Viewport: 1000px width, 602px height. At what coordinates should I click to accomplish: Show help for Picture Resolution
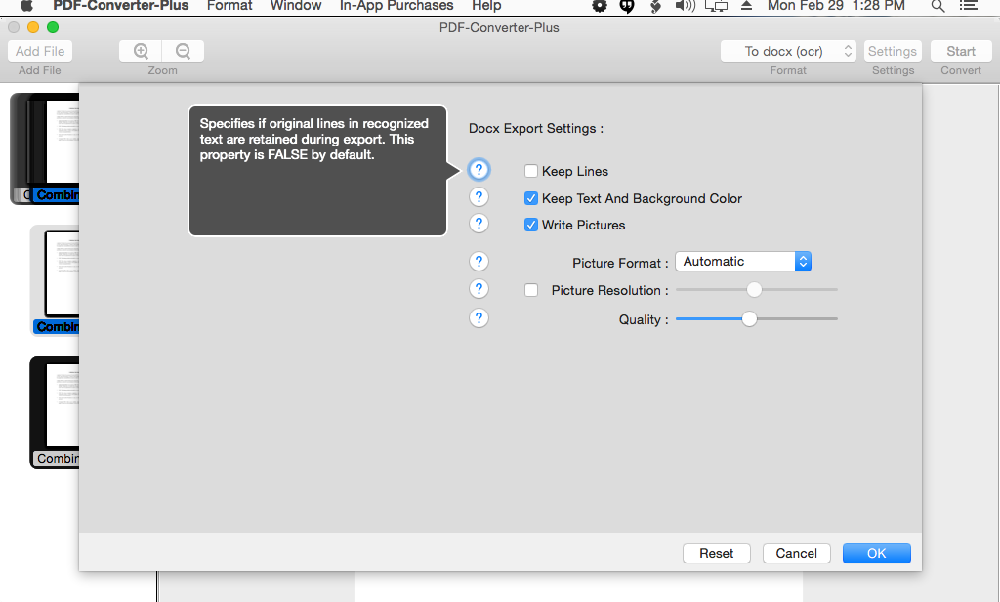pyautogui.click(x=479, y=289)
